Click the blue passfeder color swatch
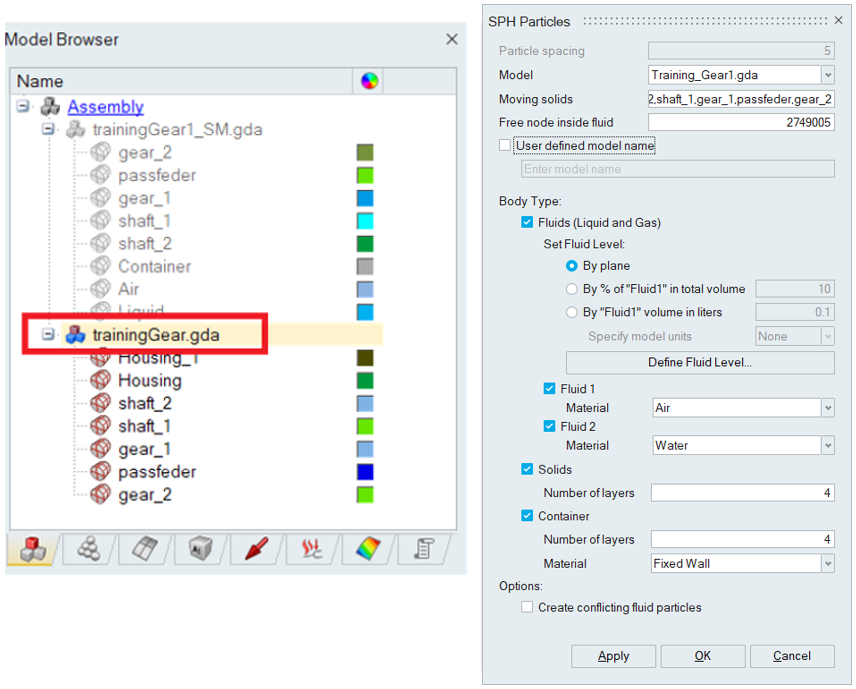This screenshot has width=856, height=689. 365,472
